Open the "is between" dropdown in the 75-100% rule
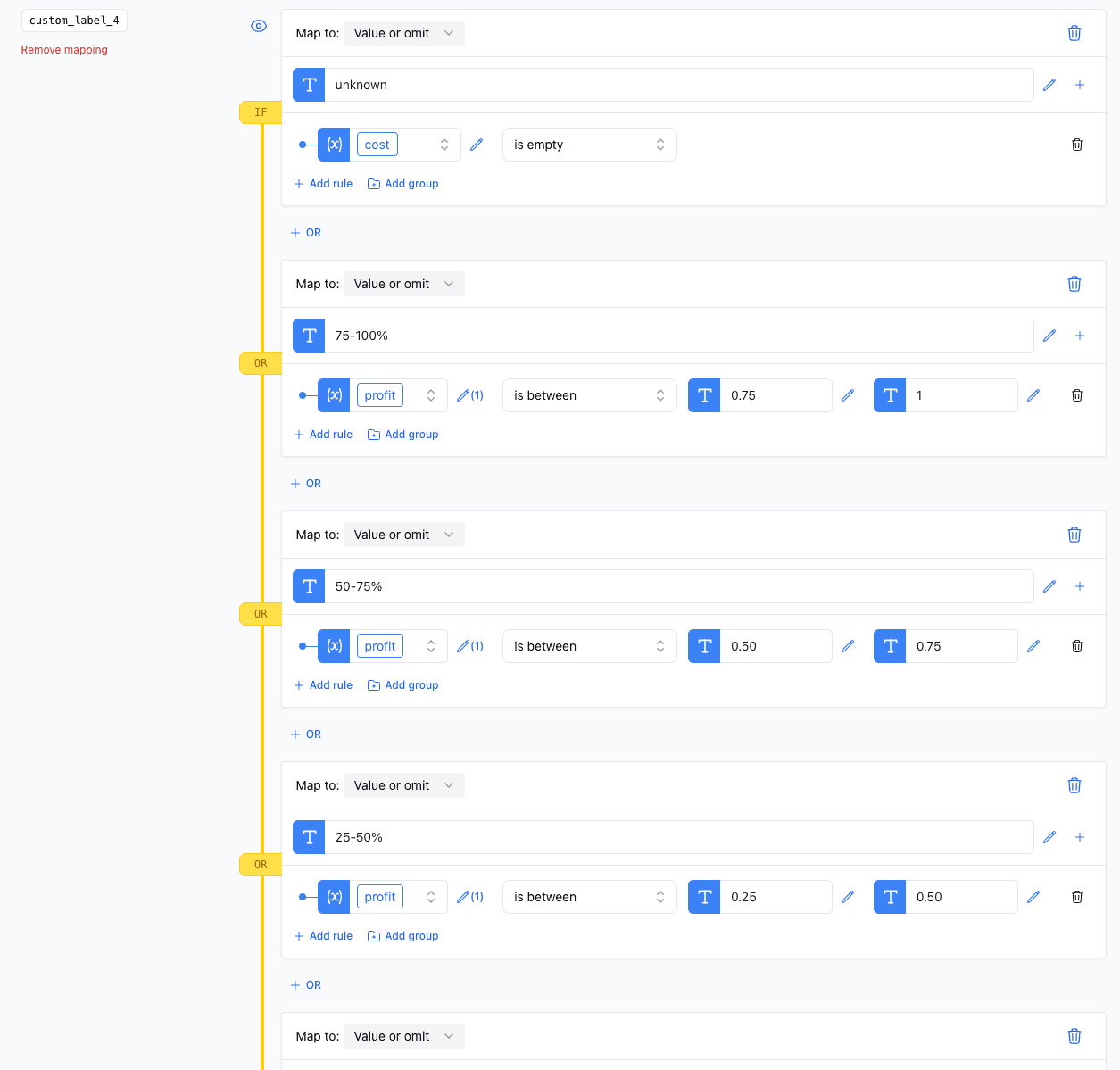This screenshot has height=1070, width=1120. pyautogui.click(x=589, y=395)
